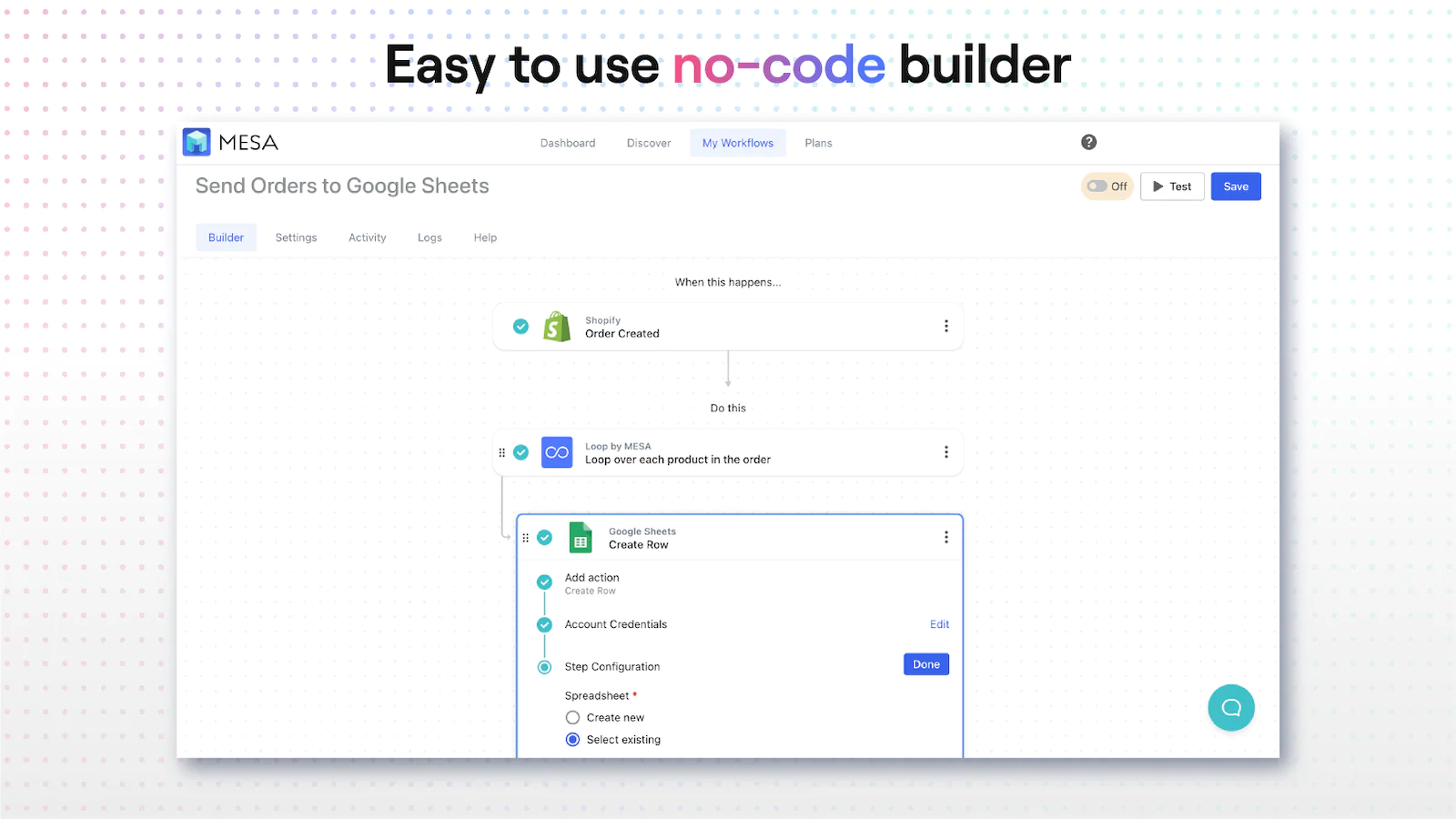Select the Create new radio option
Viewport: 1456px width, 819px height.
(572, 718)
